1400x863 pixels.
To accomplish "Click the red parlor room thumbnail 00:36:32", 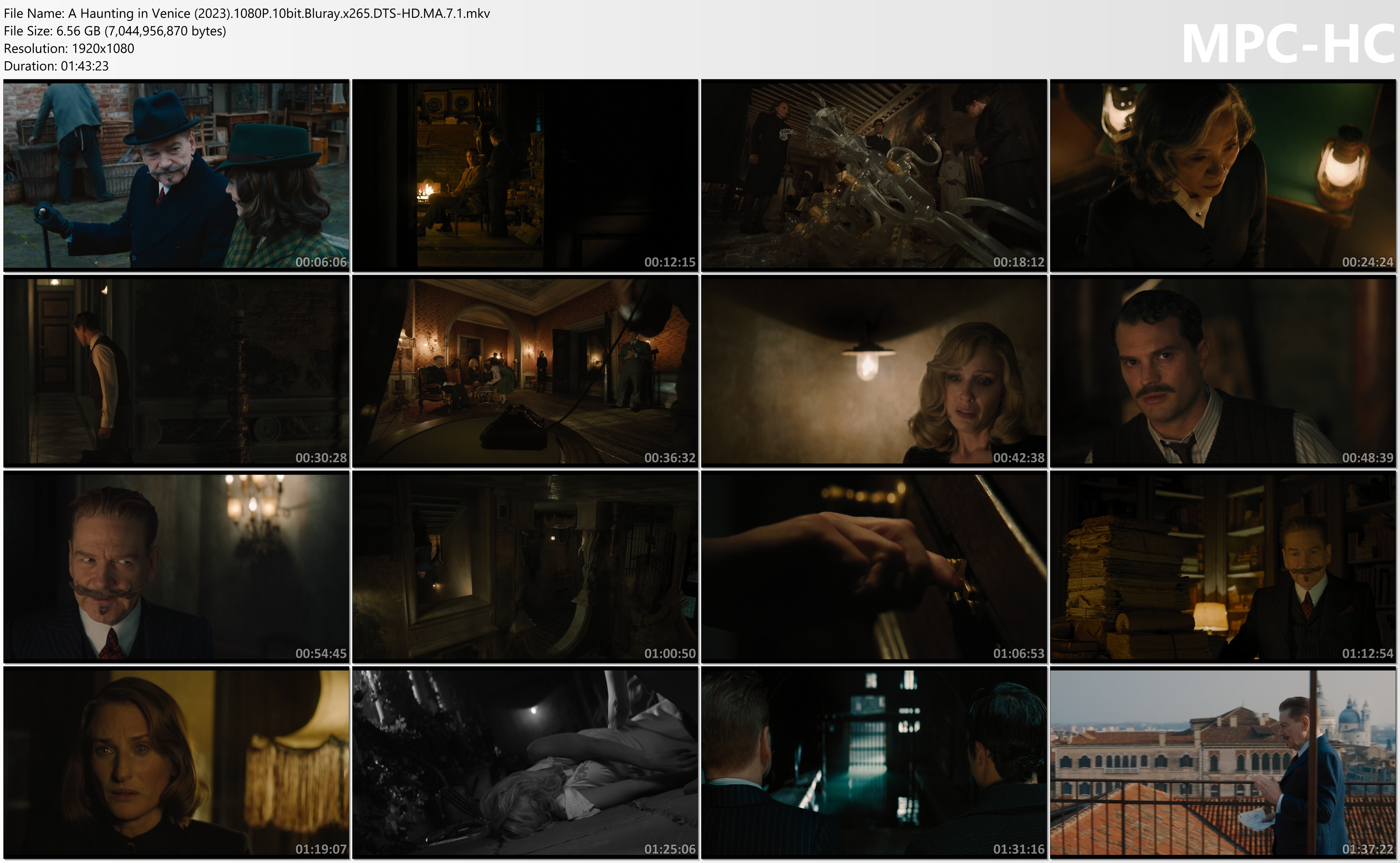I will (525, 371).
